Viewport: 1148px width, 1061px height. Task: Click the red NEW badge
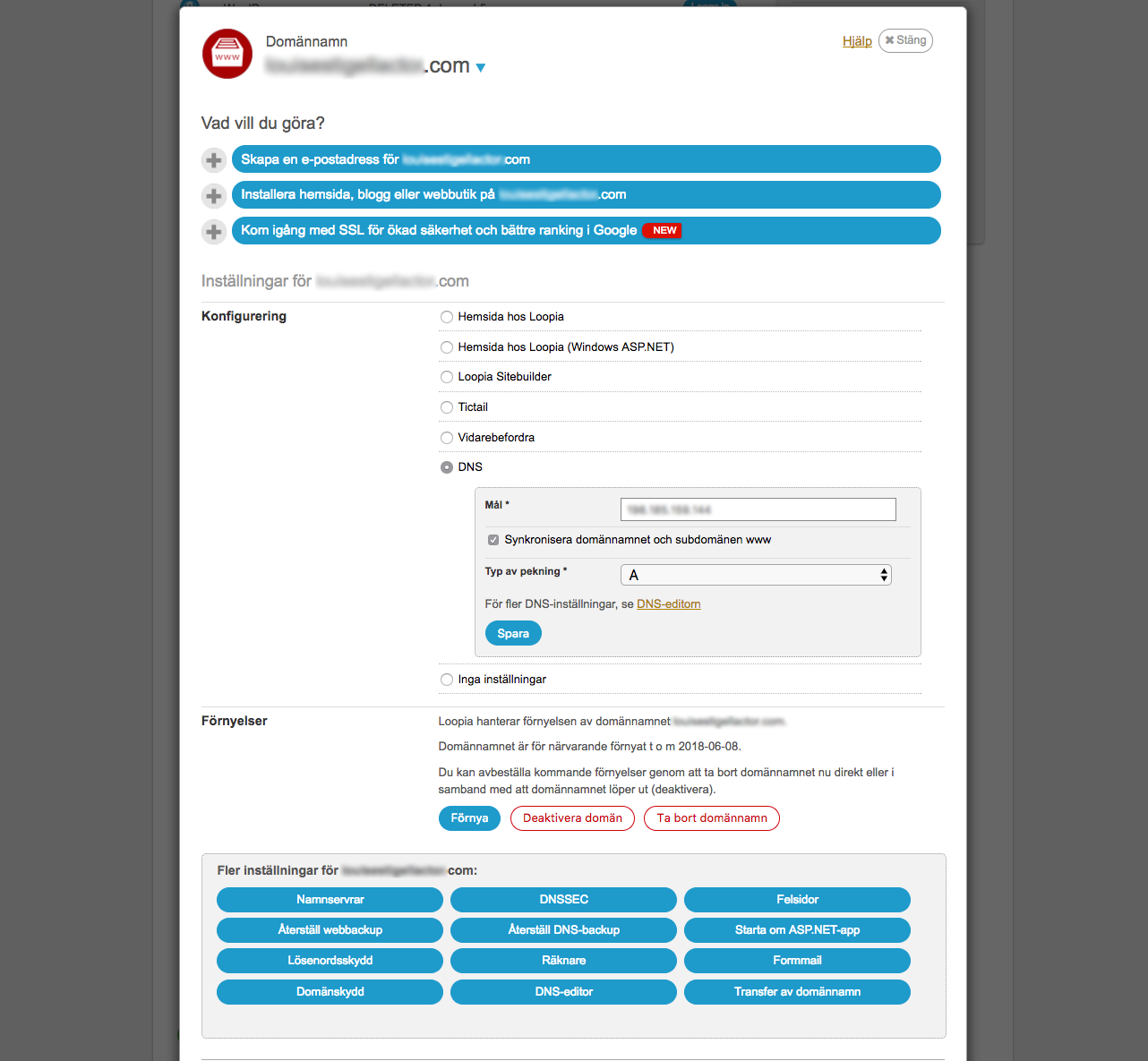coord(664,231)
